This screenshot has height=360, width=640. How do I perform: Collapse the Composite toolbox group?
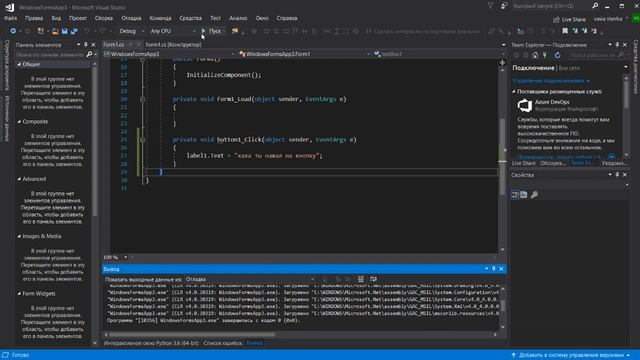[19, 122]
